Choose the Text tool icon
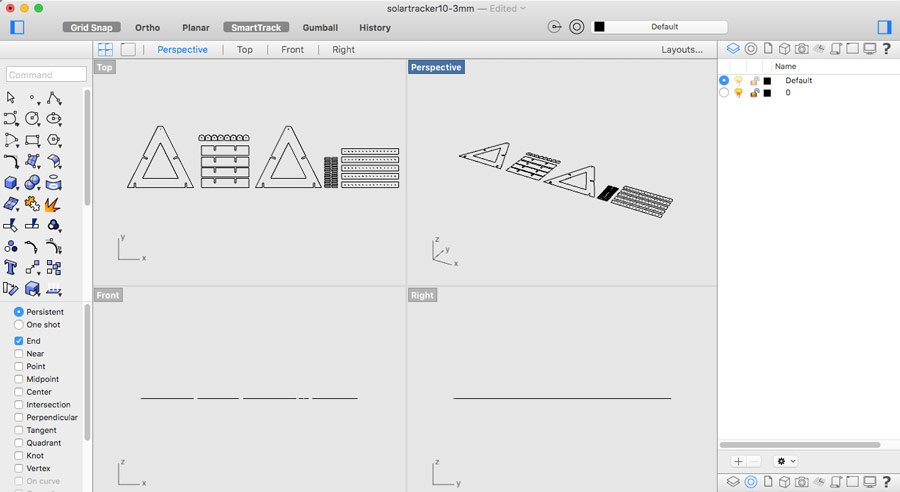Viewport: 900px width, 492px height. [11, 267]
